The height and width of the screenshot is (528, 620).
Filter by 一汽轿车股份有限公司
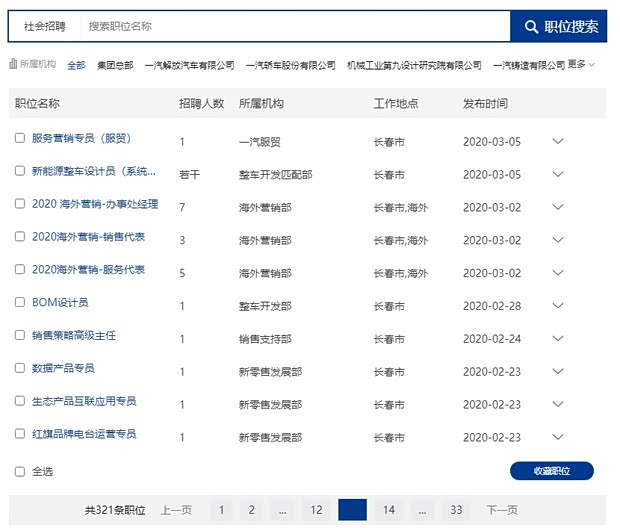point(291,65)
